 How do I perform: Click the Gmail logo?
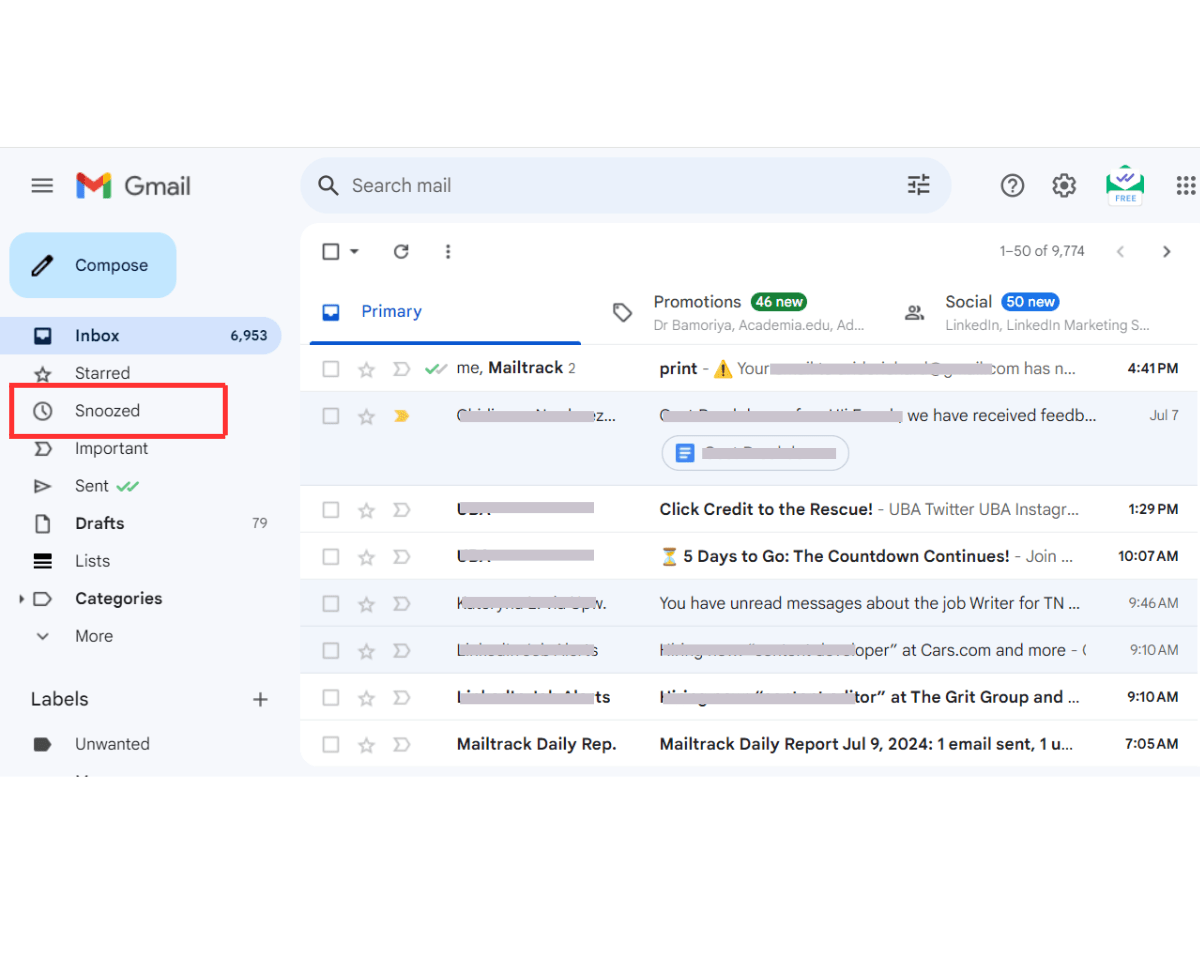133,186
